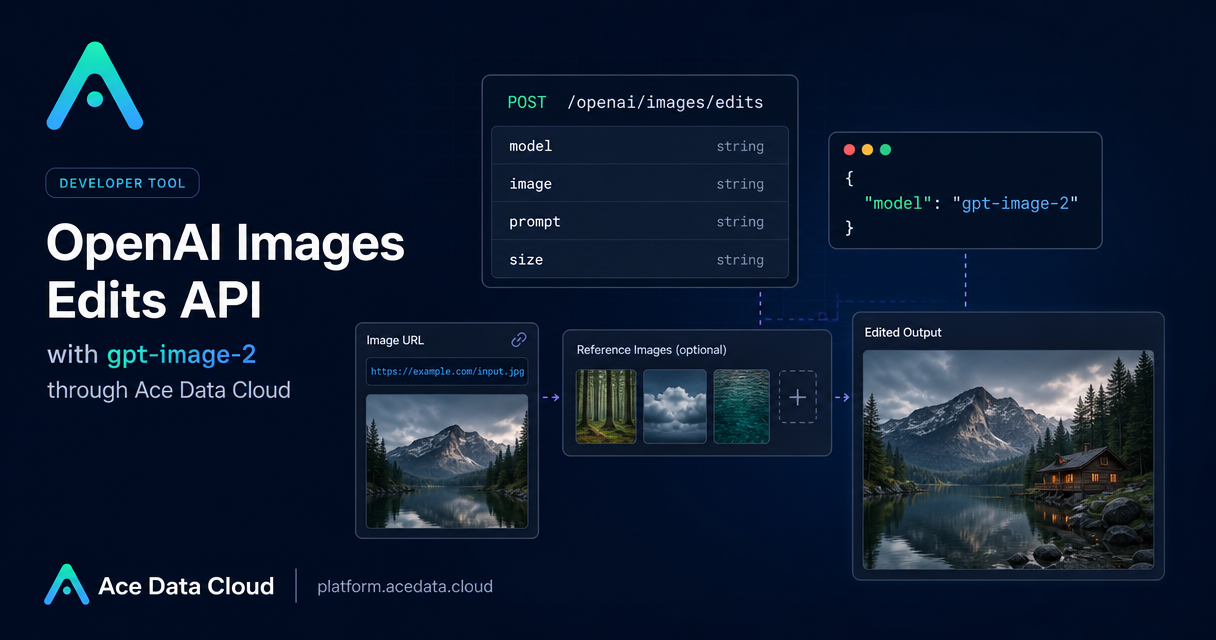
Task: Click the through Ace Data Cloud text
Action: [x=169, y=390]
